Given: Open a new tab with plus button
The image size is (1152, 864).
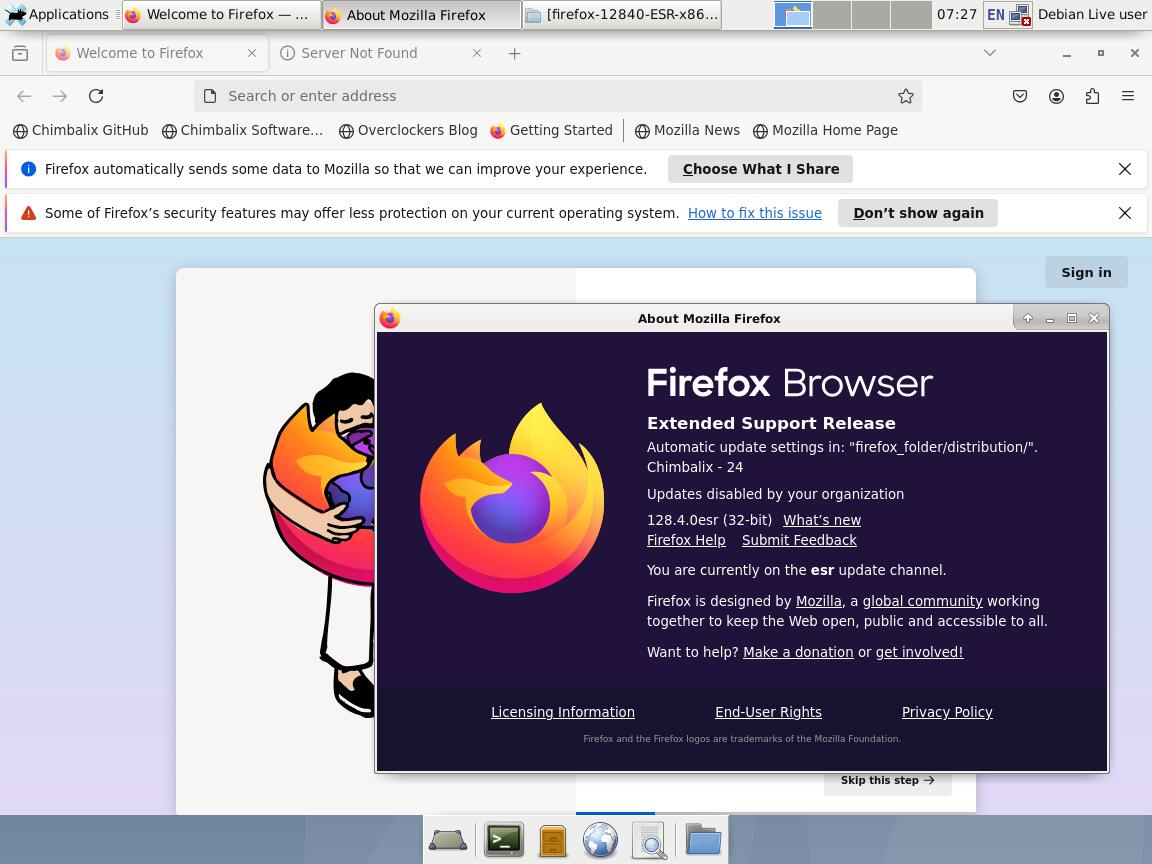Looking at the screenshot, I should coord(514,53).
